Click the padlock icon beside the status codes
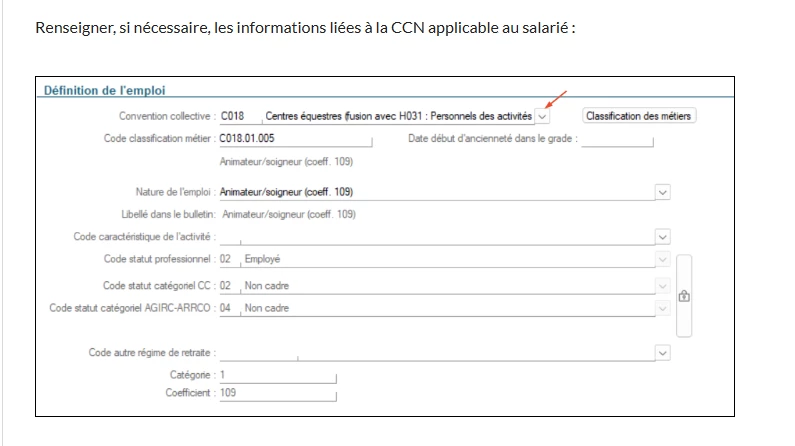The image size is (795, 446). [x=685, y=296]
